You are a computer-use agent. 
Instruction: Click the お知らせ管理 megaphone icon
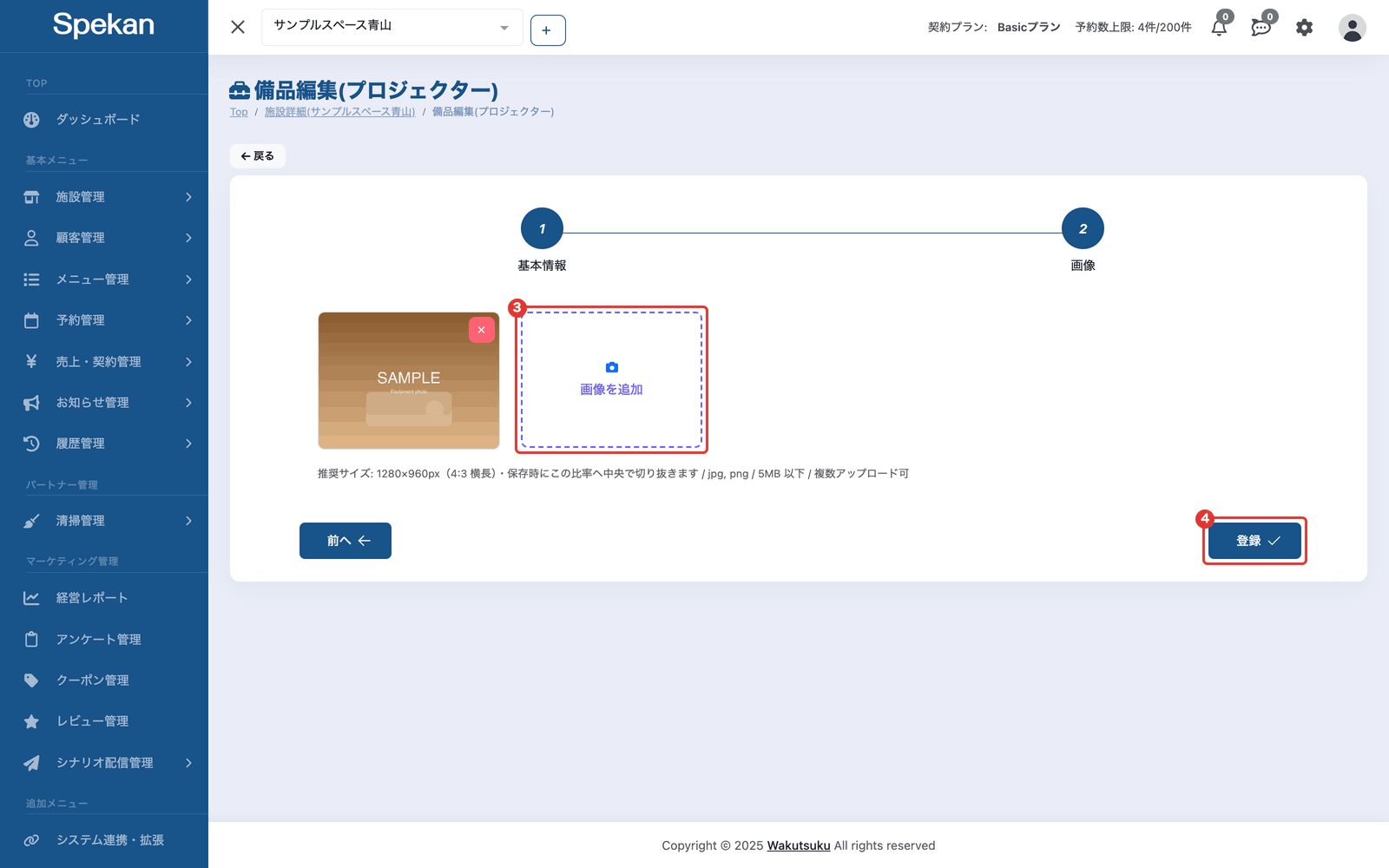31,403
